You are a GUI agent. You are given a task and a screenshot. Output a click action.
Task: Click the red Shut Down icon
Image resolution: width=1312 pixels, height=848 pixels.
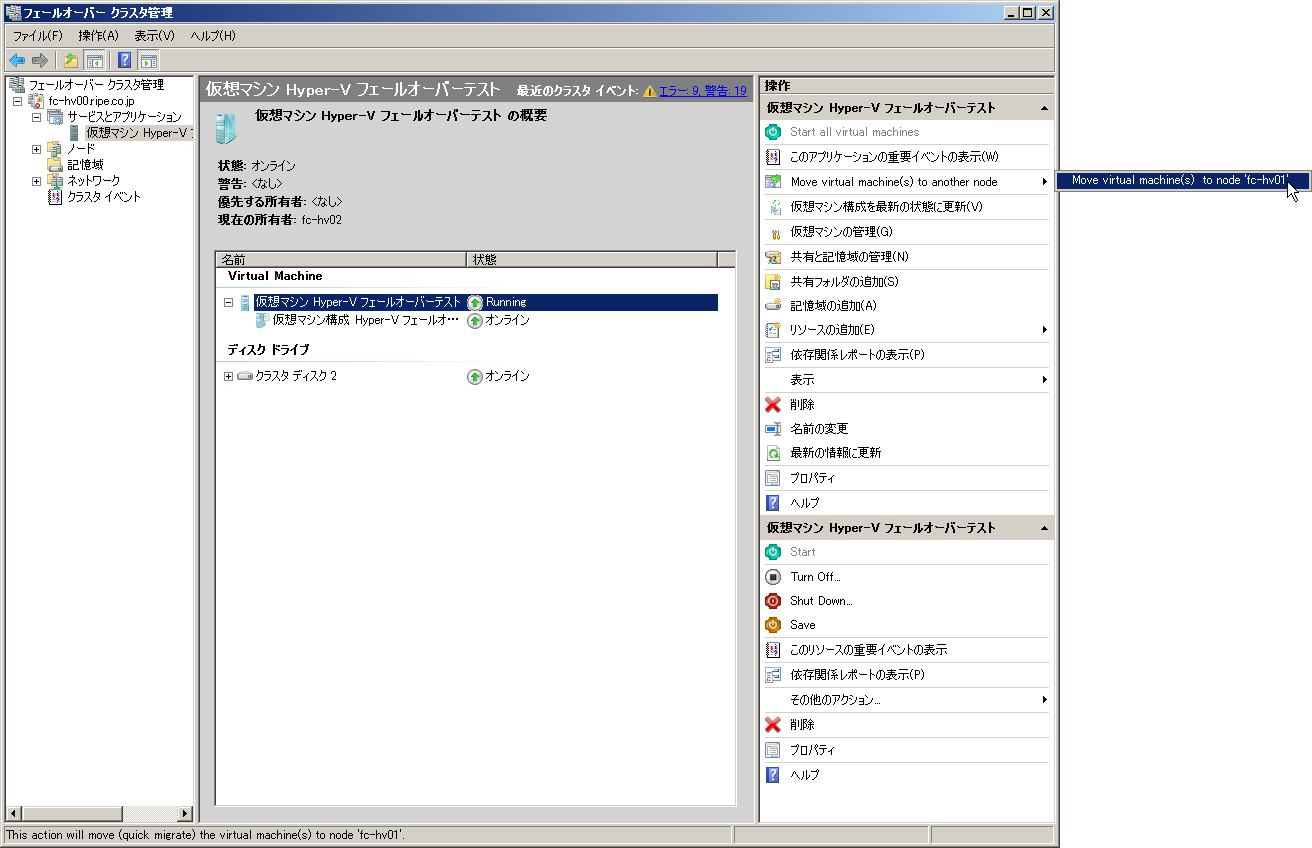pos(773,601)
